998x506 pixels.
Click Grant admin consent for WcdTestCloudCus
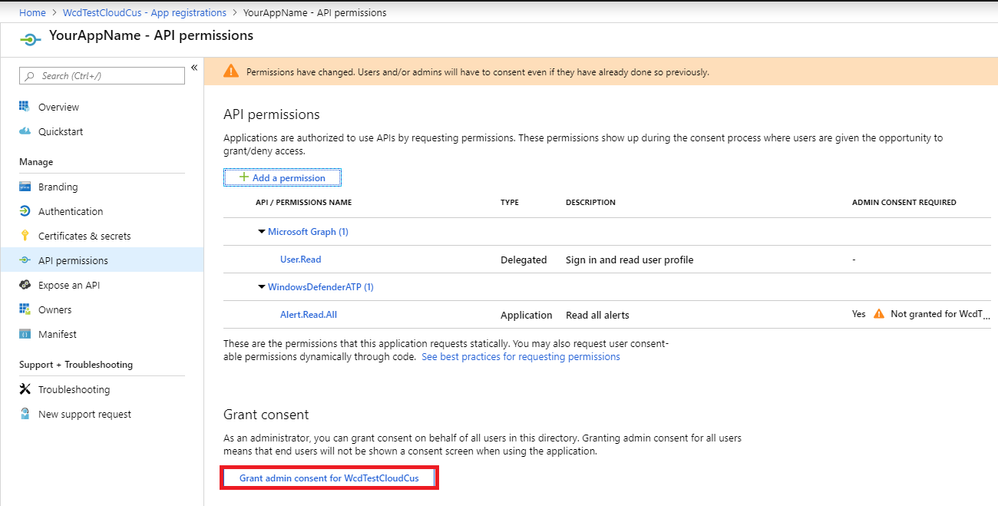329,478
